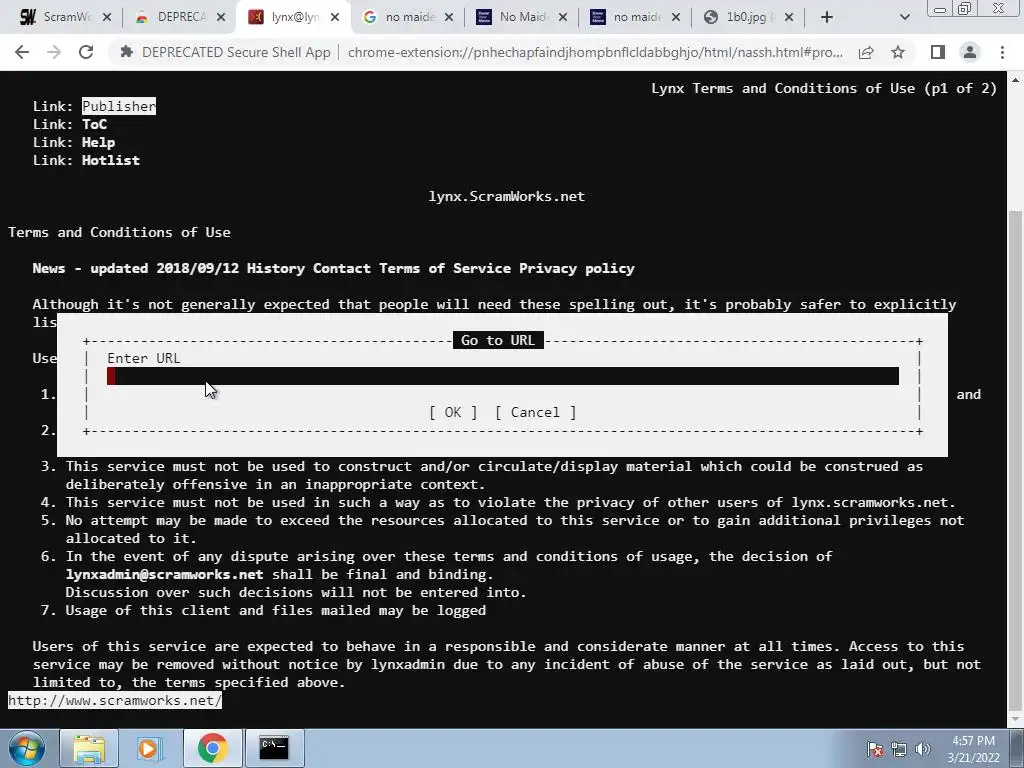Viewport: 1024px width, 768px height.
Task: Follow the Hotlist link
Action: 110,160
